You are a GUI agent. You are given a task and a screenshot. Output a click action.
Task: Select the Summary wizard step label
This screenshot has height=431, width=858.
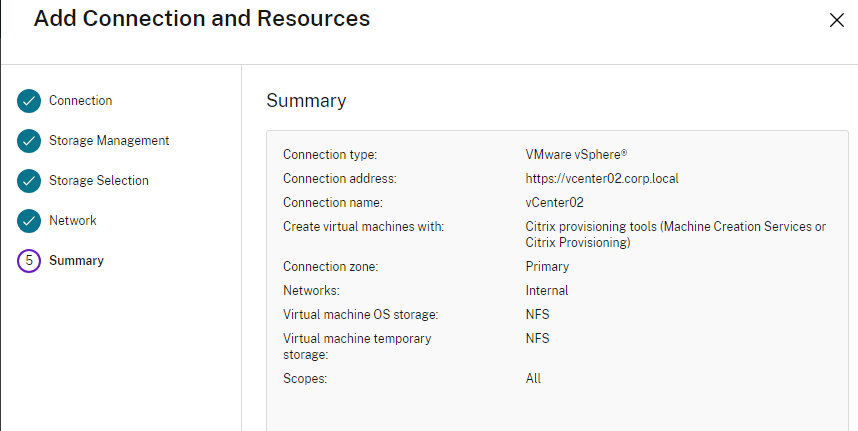point(76,260)
